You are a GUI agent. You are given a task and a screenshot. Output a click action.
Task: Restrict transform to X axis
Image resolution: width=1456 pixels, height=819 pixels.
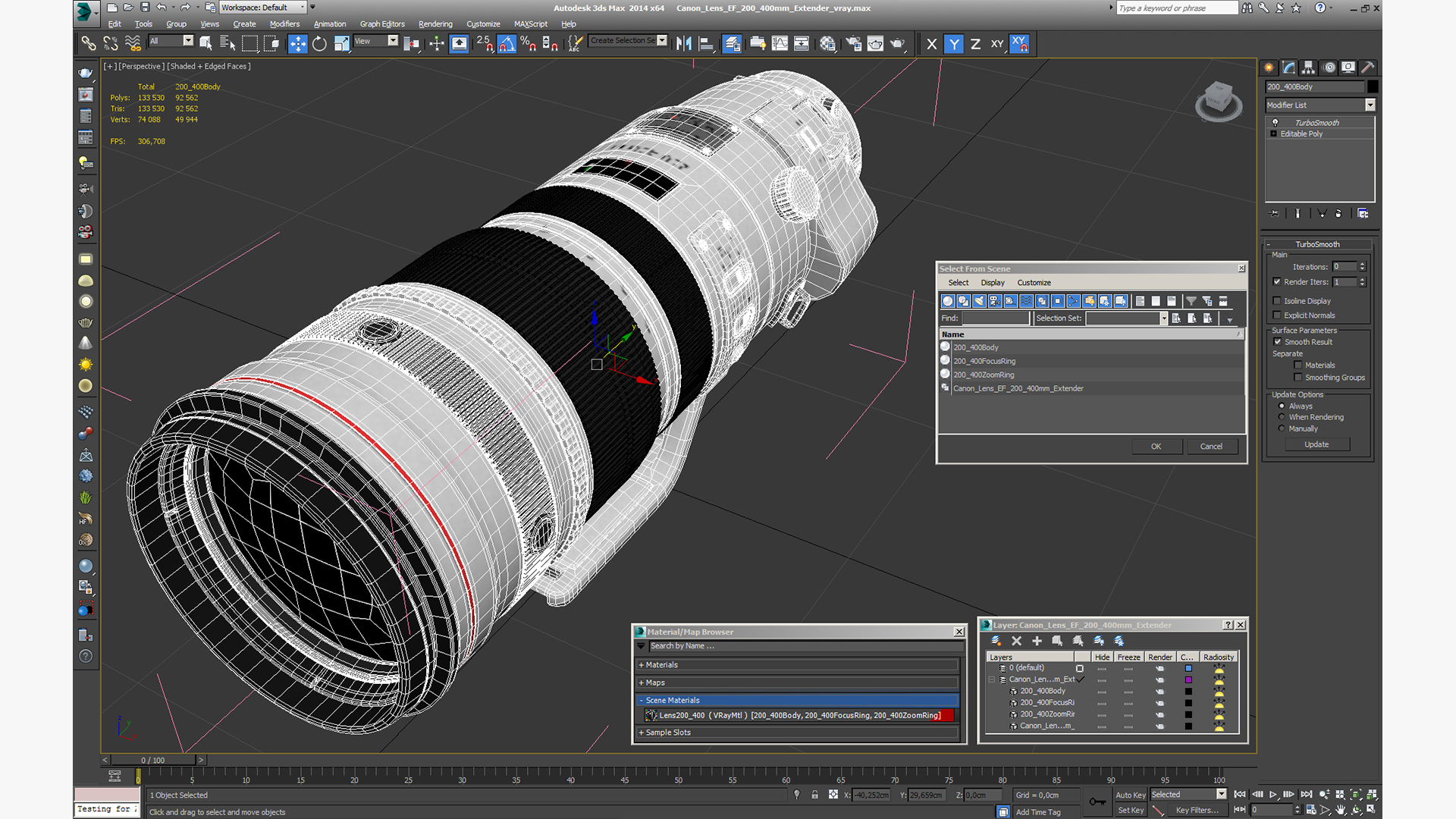tap(932, 43)
